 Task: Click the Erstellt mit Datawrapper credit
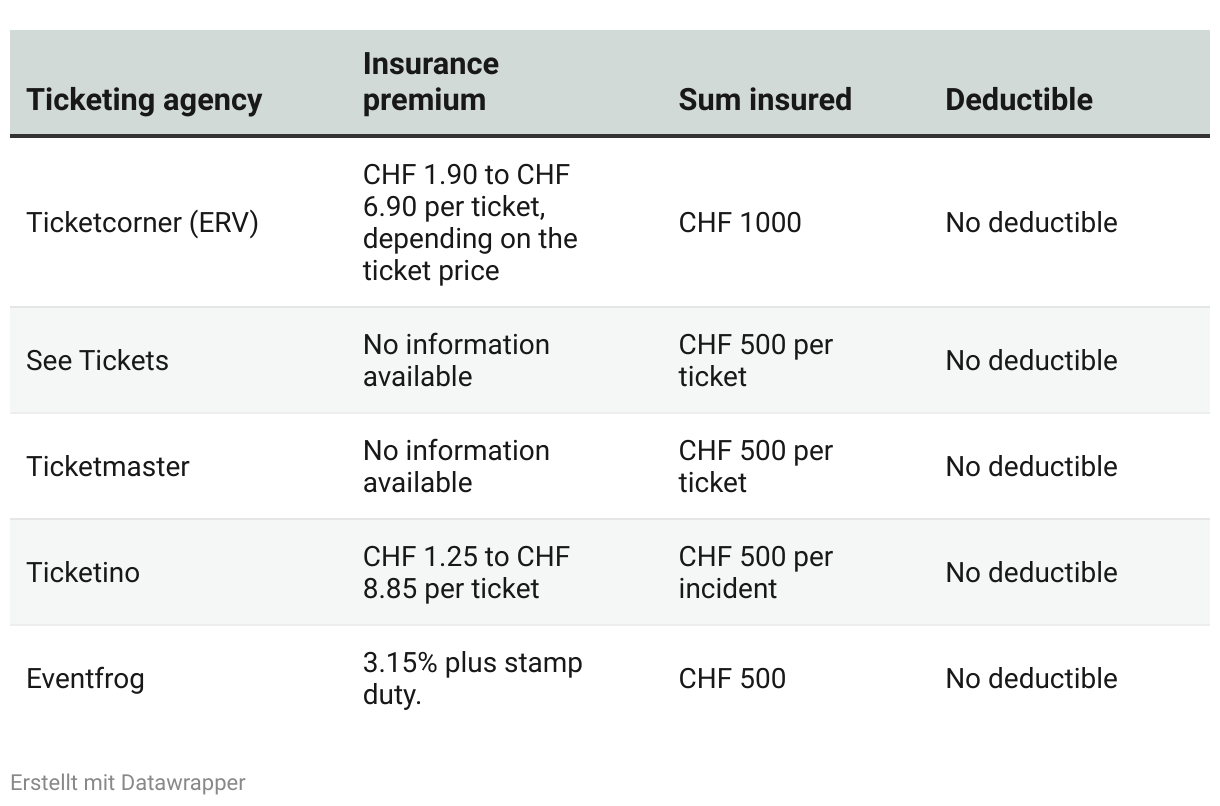point(128,782)
